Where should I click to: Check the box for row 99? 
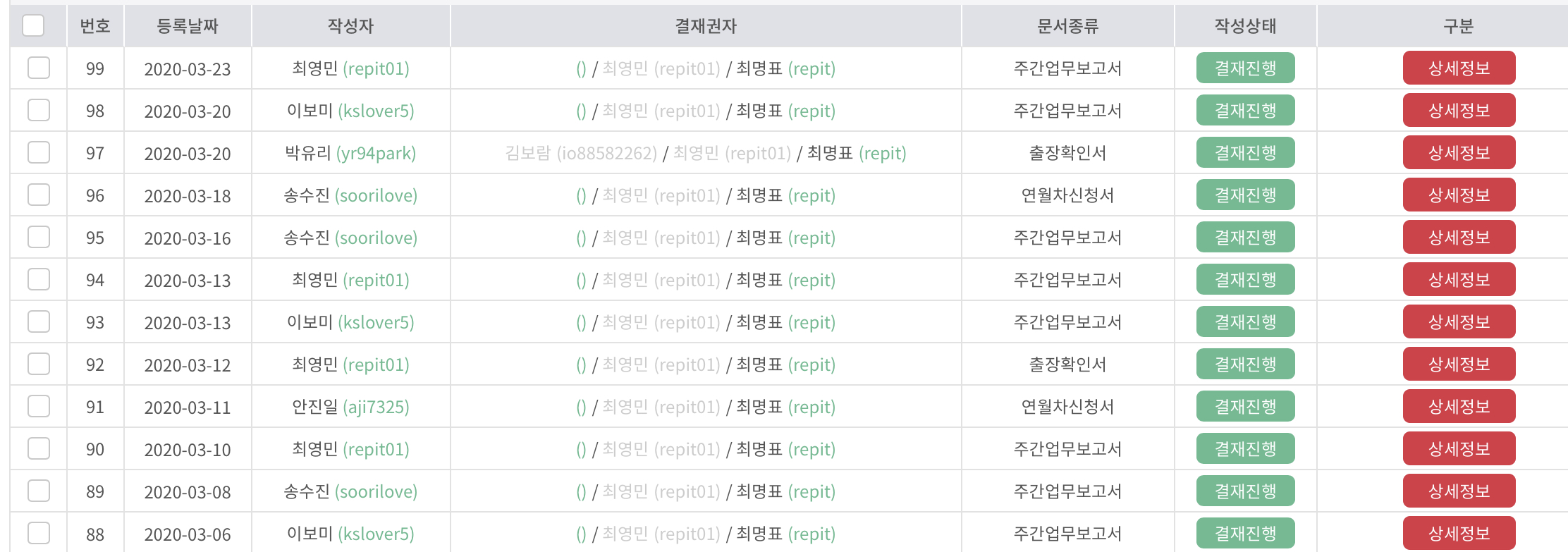(39, 68)
